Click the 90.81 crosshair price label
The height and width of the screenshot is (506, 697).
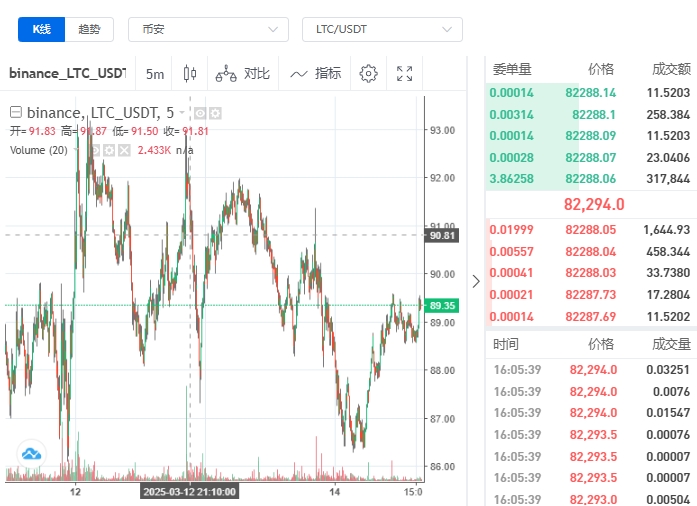pyautogui.click(x=442, y=236)
